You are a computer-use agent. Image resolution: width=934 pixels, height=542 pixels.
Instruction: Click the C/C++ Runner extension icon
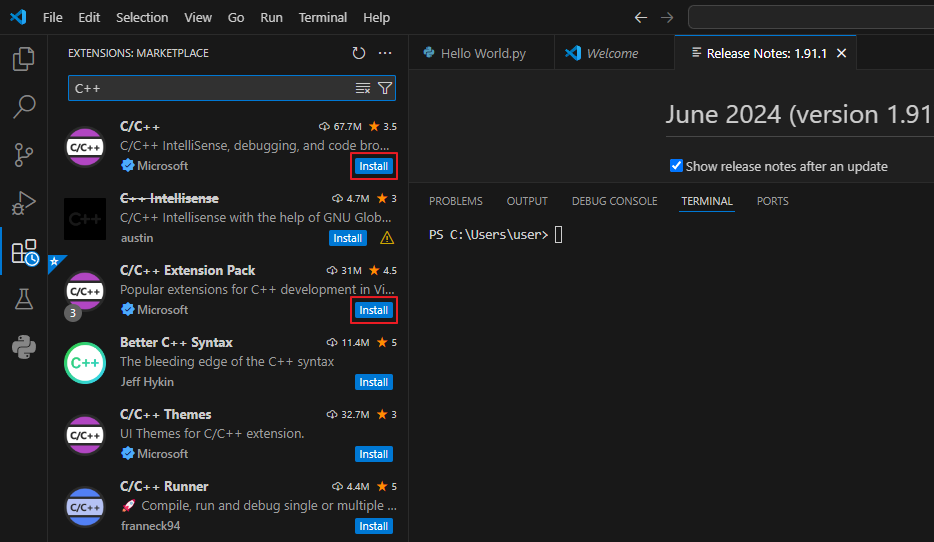pyautogui.click(x=85, y=506)
